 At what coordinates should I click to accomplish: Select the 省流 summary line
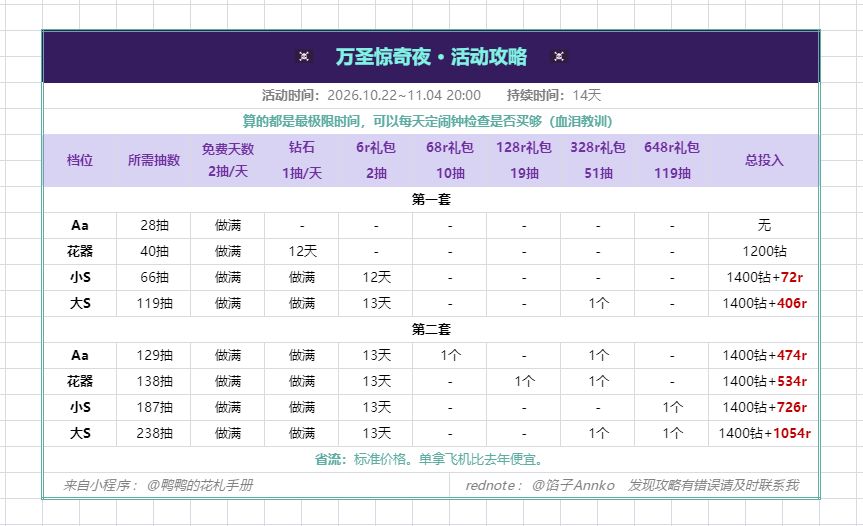click(431, 459)
